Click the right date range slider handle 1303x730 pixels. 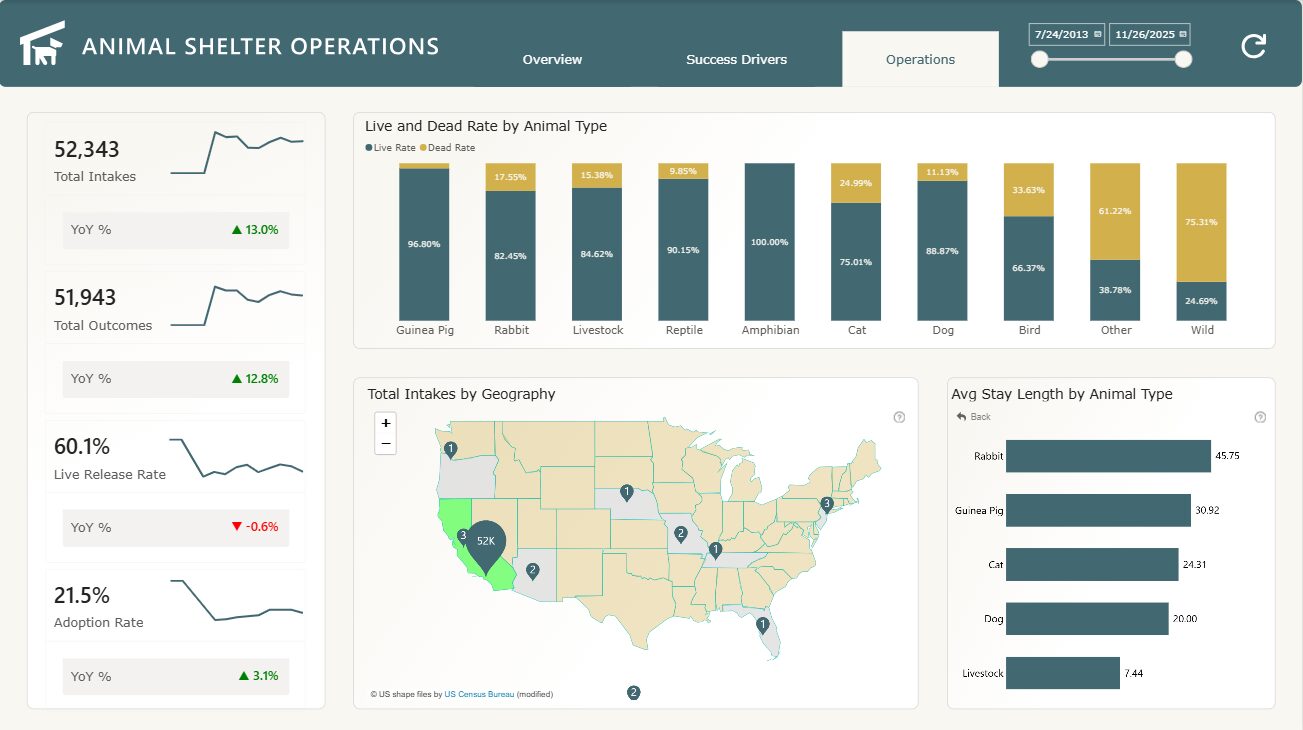tap(1183, 59)
